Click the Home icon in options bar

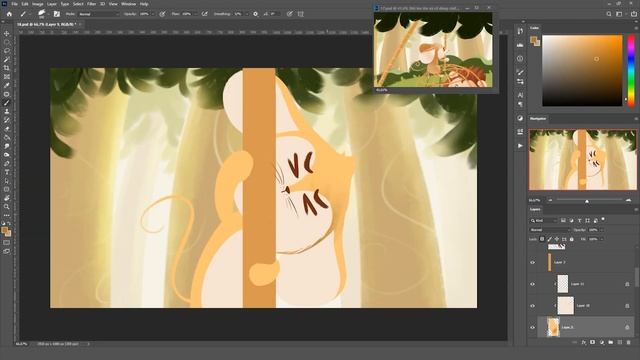[9, 14]
